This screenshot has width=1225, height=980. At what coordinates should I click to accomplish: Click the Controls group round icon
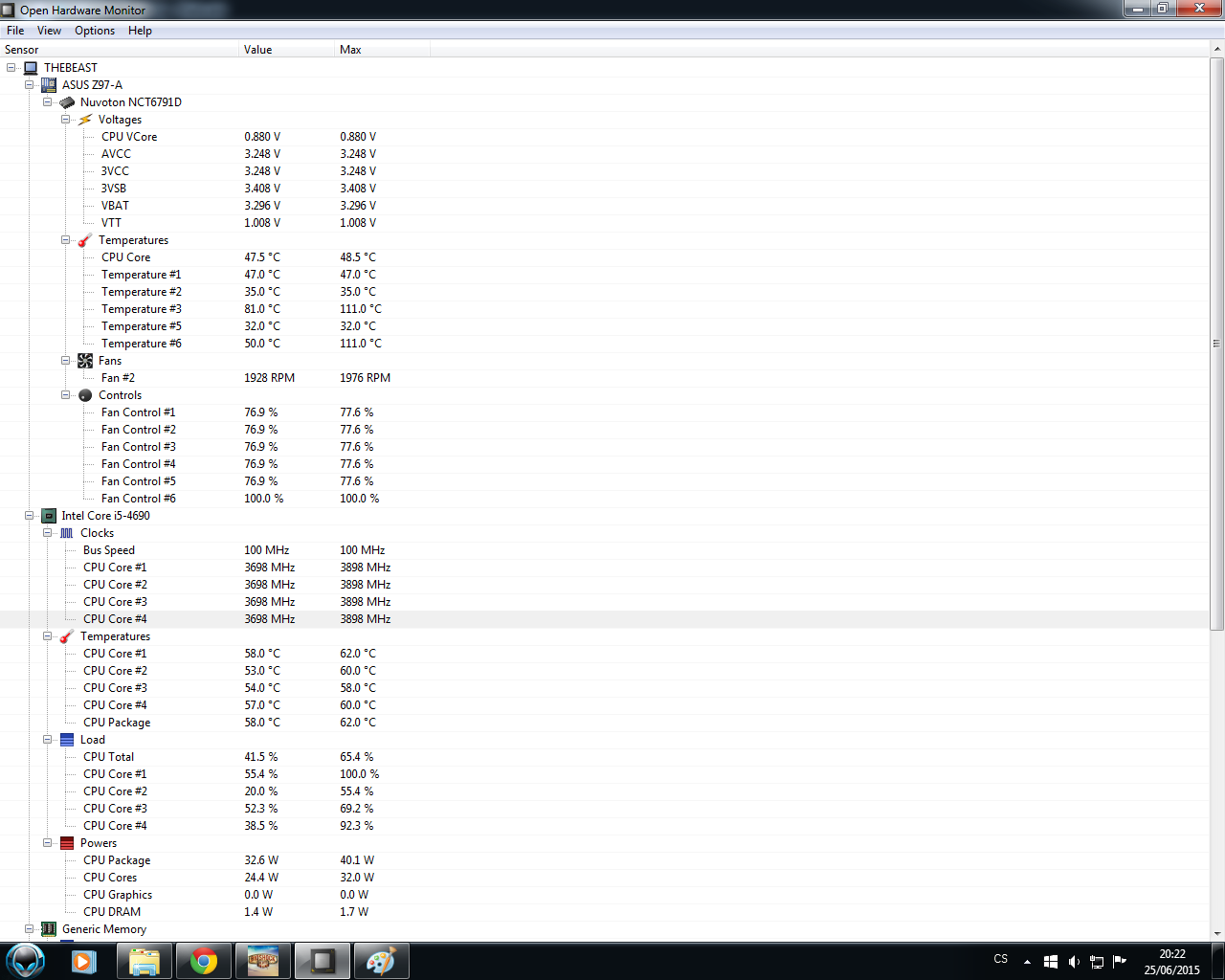[x=85, y=395]
